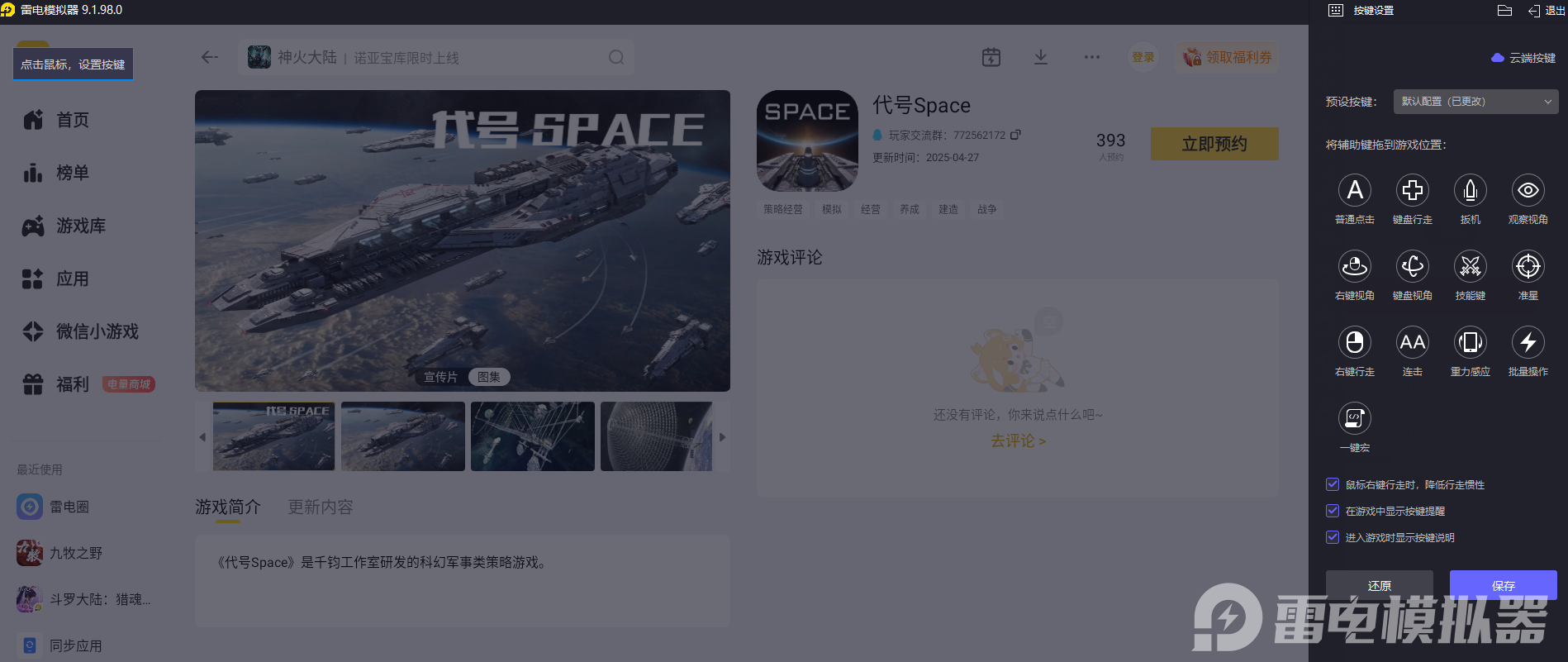Open 斗罗大陆 from recently used
1568x662 pixels.
(x=83, y=599)
